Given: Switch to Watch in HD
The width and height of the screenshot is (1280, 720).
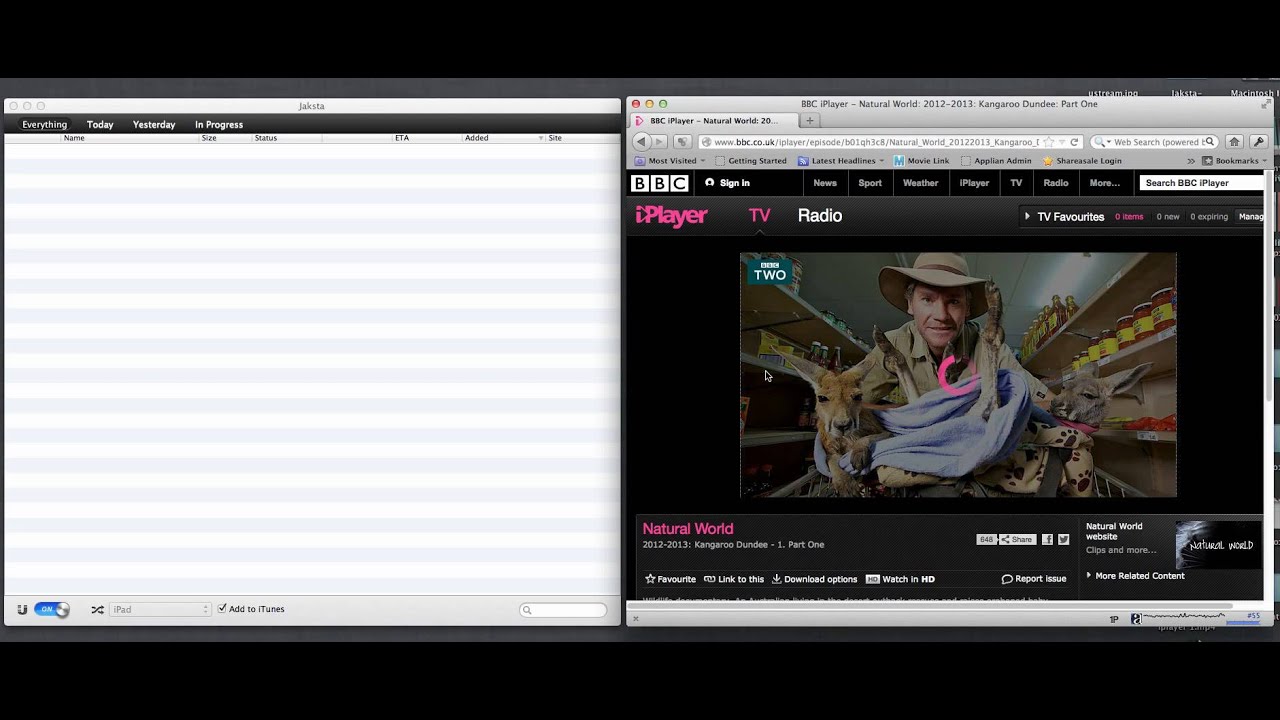Looking at the screenshot, I should [x=900, y=579].
